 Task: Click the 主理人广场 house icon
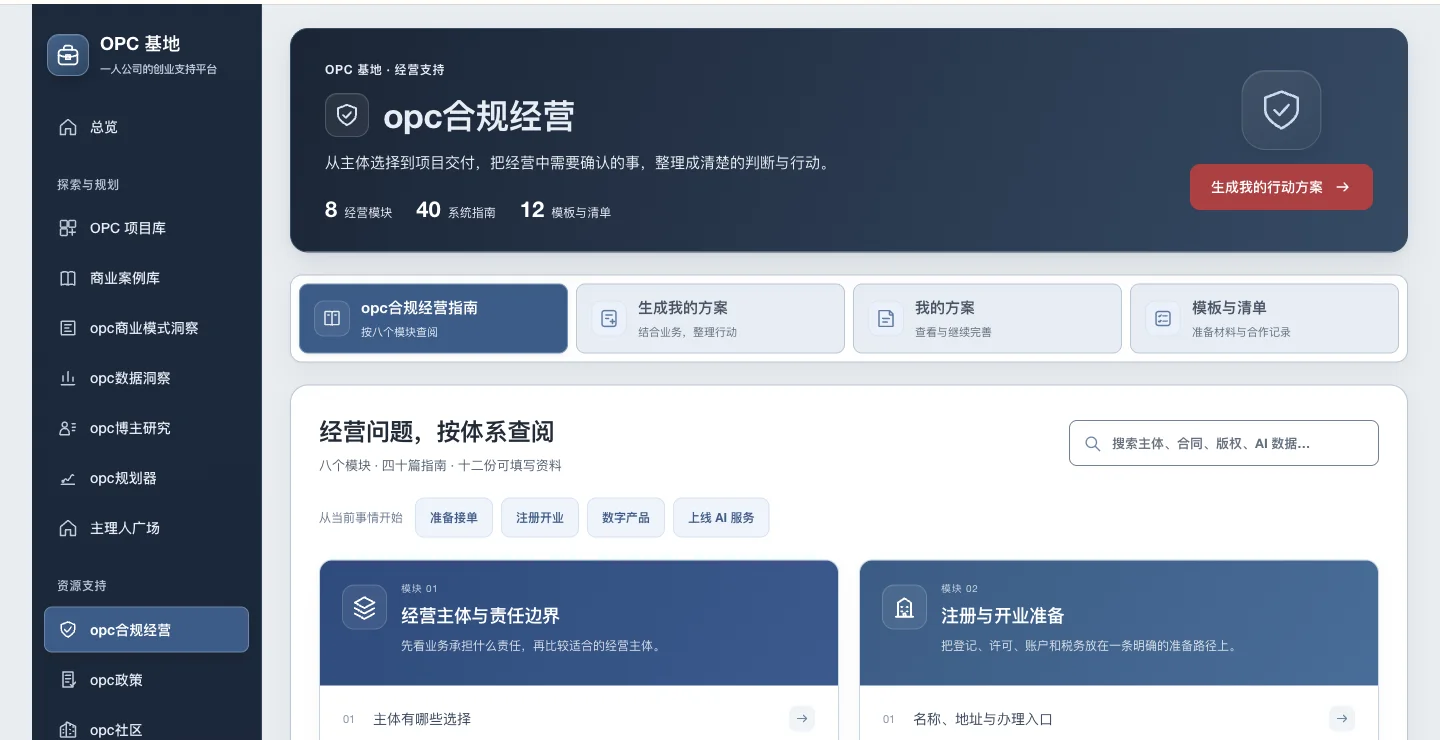point(68,528)
